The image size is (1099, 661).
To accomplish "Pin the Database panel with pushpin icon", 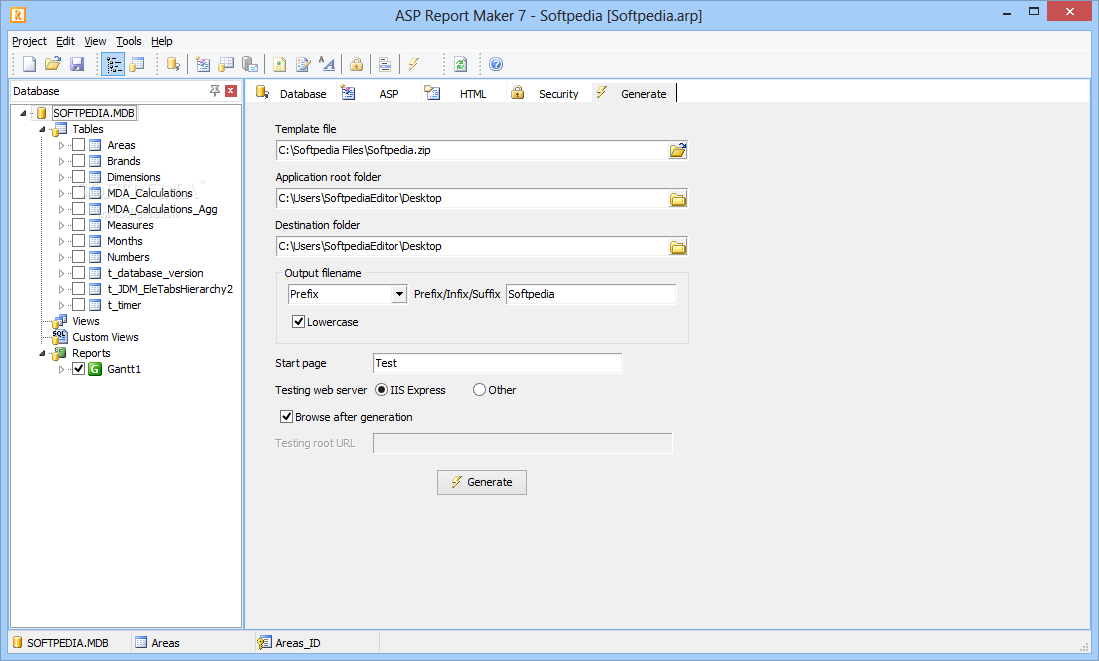I will (214, 91).
